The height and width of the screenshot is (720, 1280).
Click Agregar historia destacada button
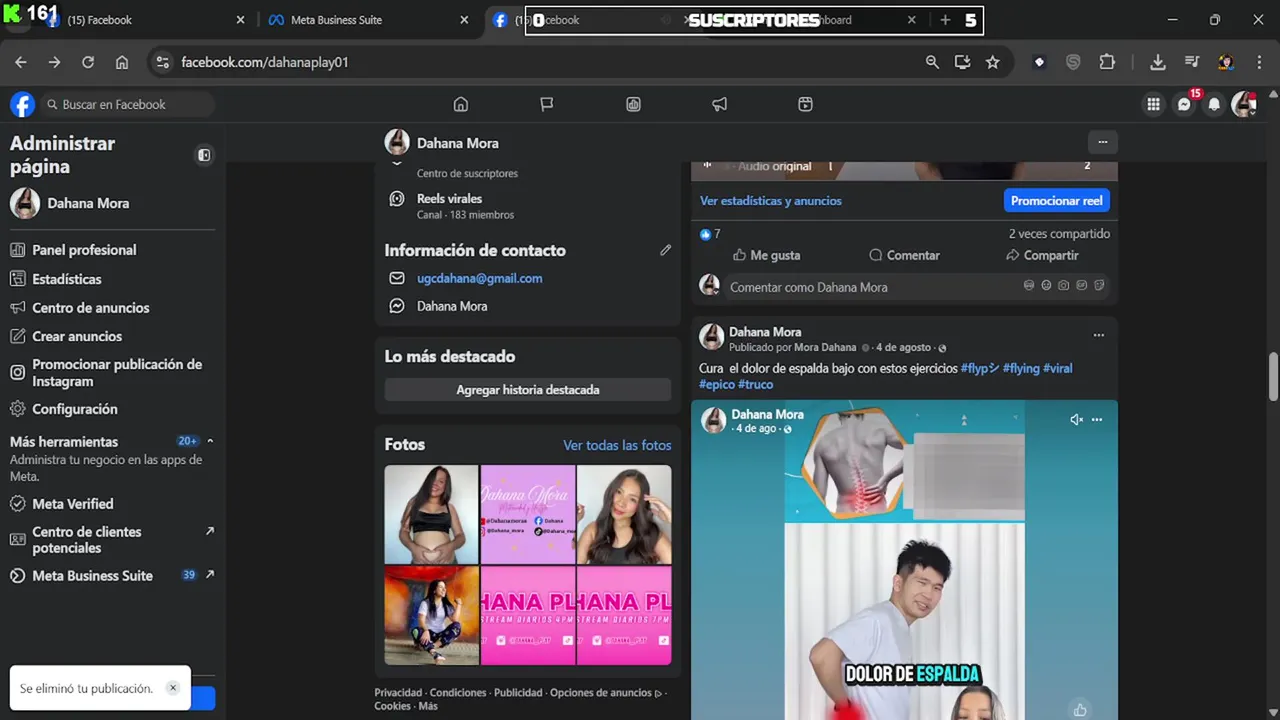pos(528,390)
